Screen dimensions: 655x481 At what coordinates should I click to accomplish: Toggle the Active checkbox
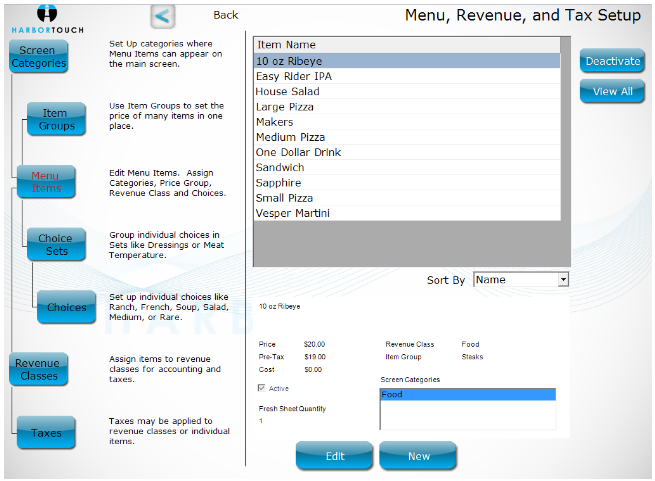pyautogui.click(x=263, y=388)
